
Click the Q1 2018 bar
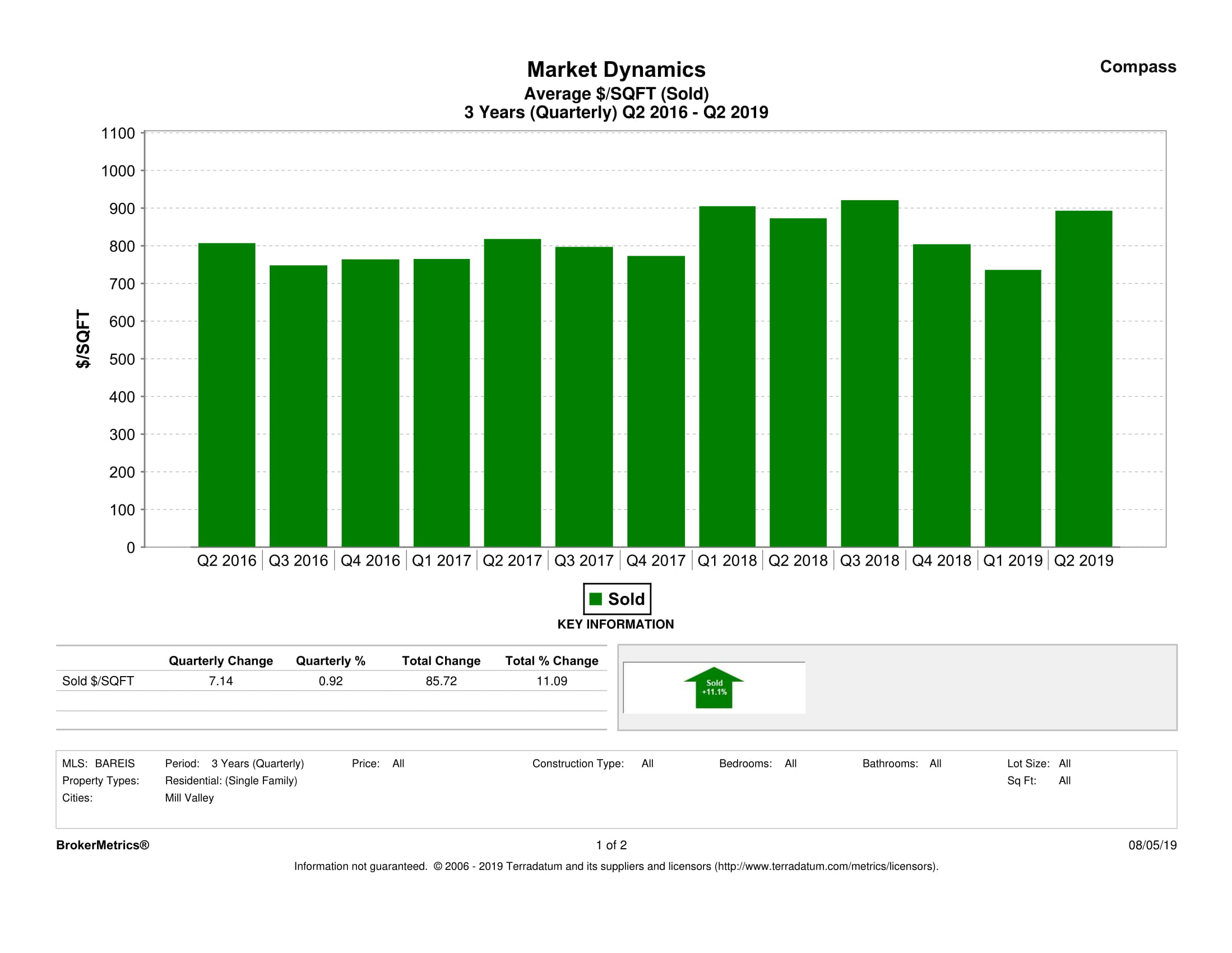(x=726, y=376)
